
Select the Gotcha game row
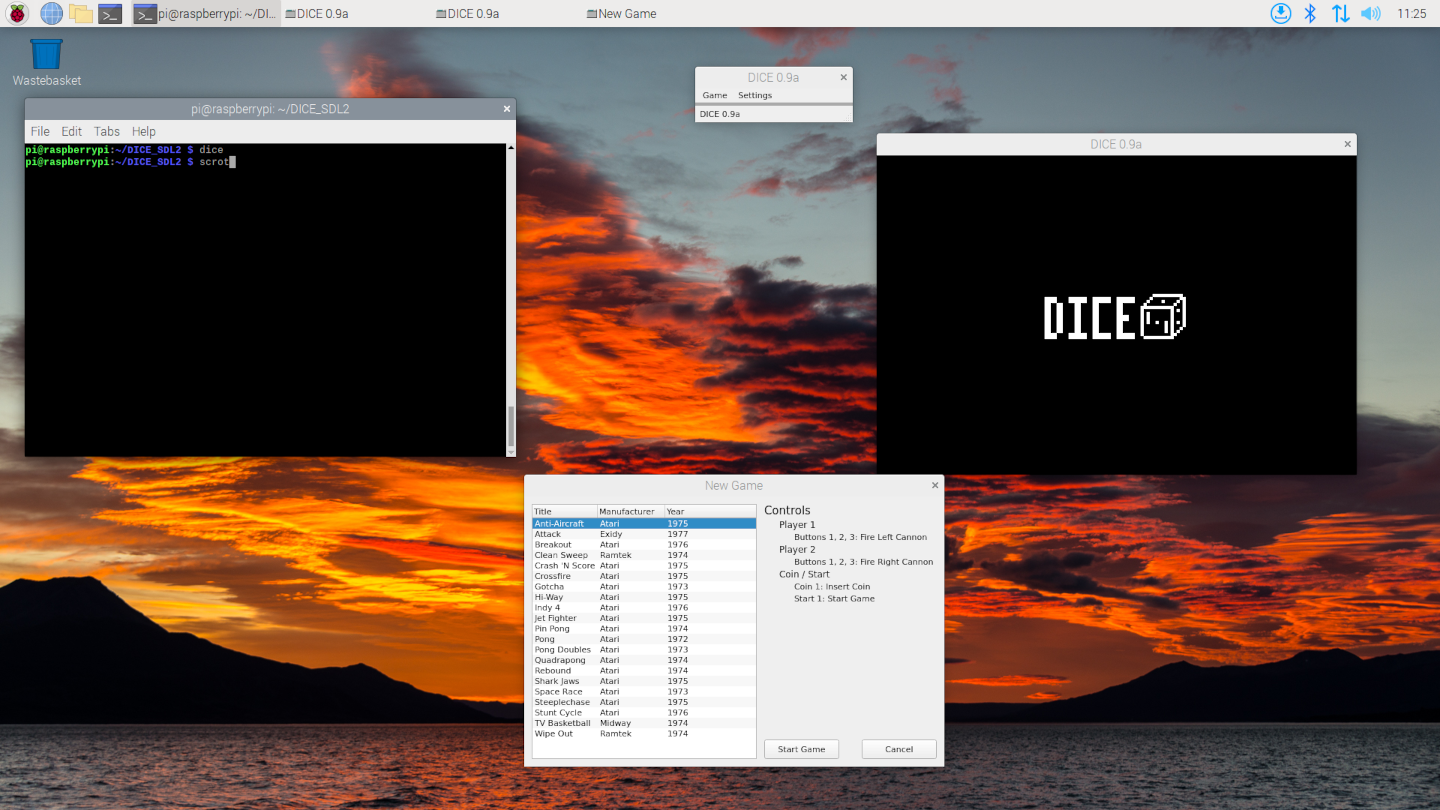[644, 586]
